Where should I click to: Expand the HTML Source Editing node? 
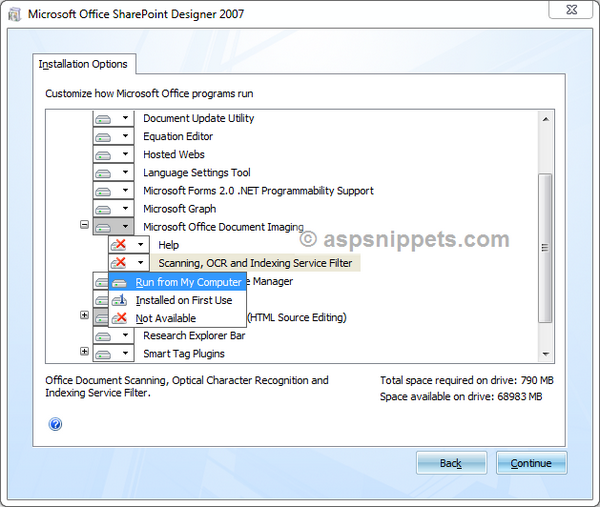point(85,315)
